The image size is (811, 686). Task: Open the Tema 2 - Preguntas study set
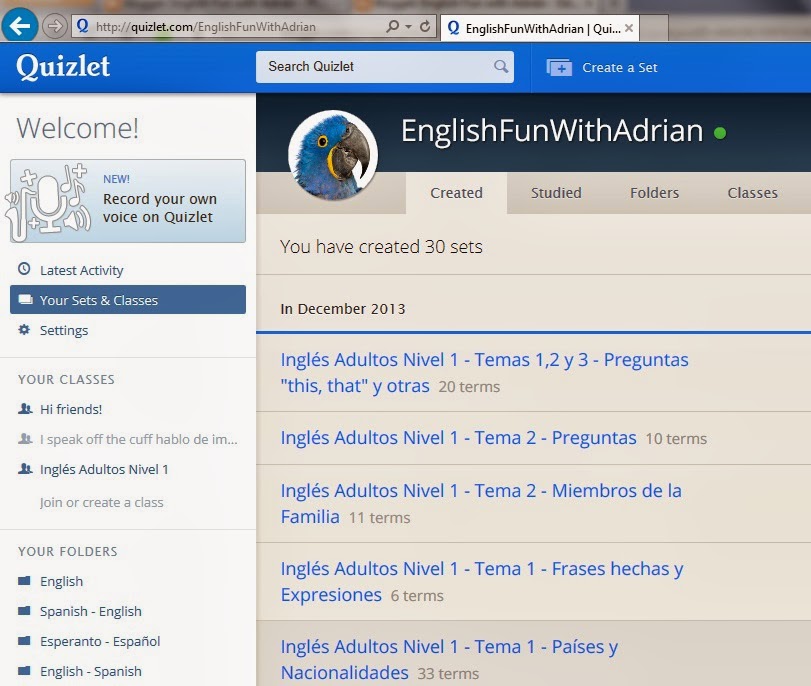click(457, 437)
